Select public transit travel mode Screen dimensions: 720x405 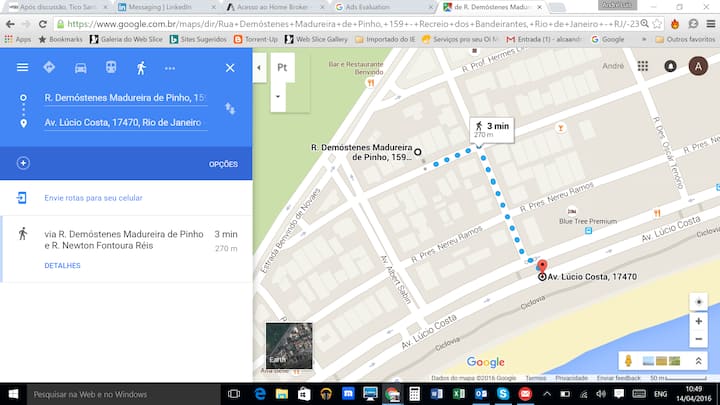click(110, 68)
